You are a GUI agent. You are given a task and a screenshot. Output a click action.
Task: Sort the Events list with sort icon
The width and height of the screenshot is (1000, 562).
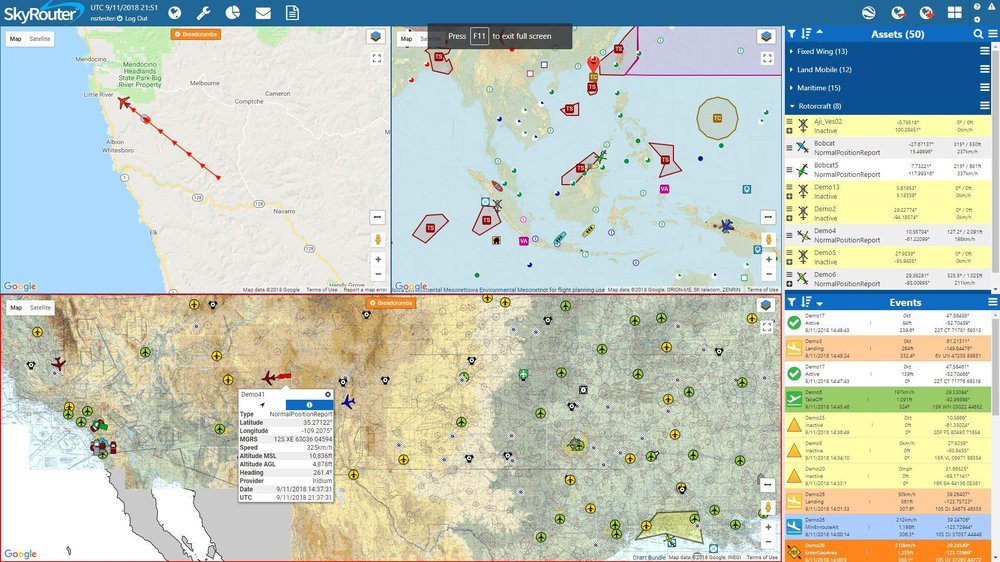[x=806, y=302]
